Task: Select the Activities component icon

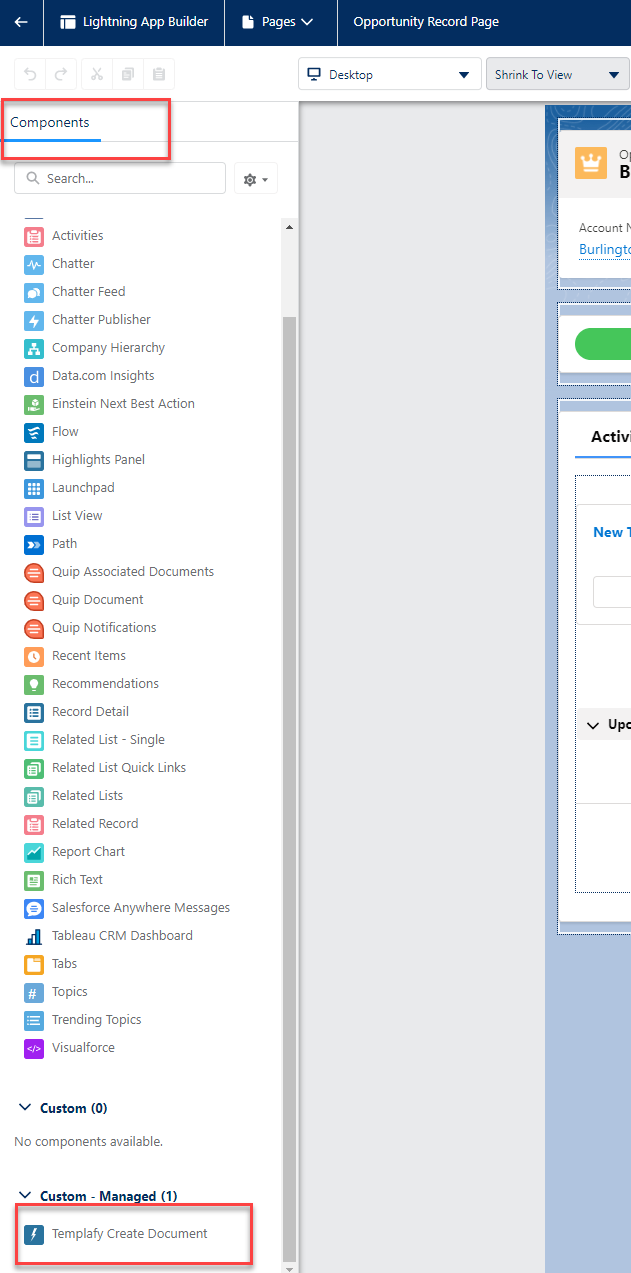Action: [x=34, y=236]
